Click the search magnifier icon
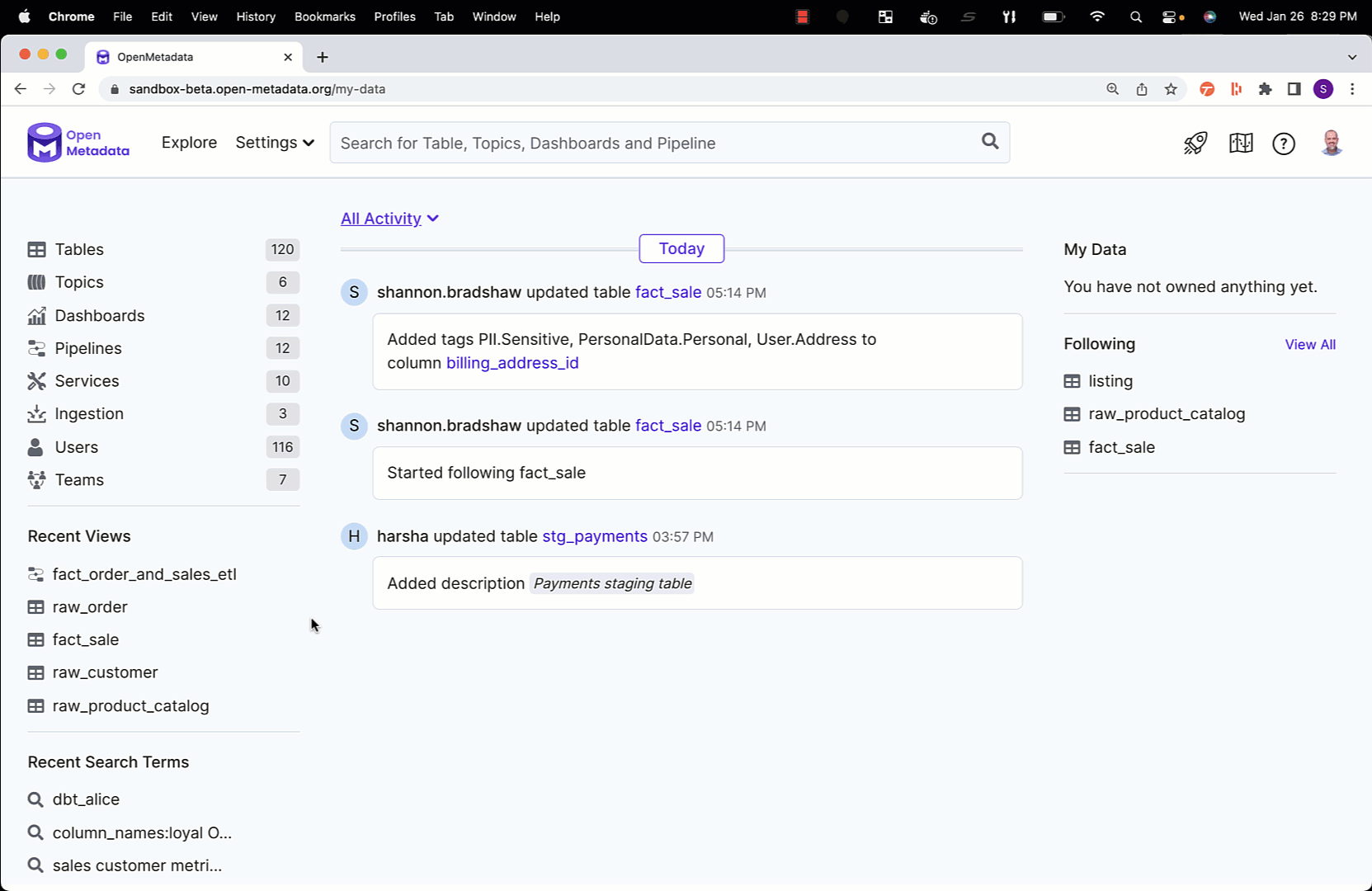The width and height of the screenshot is (1372, 891). coord(990,142)
